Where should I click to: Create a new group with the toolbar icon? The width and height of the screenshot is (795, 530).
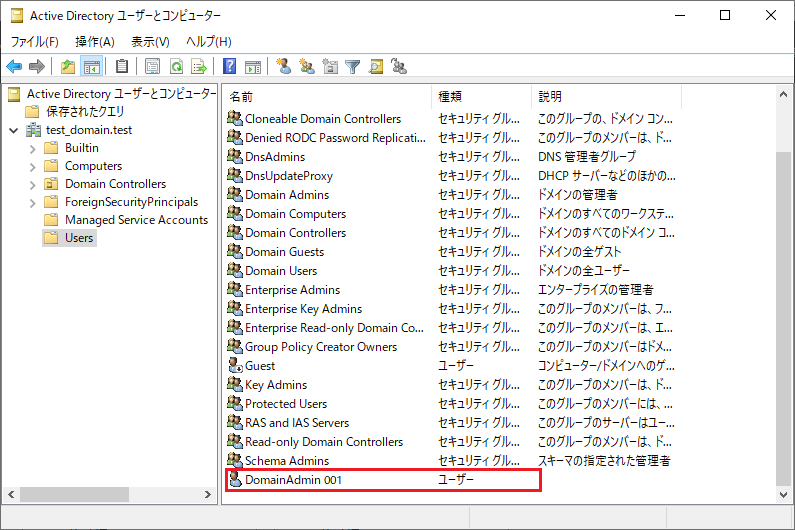click(307, 66)
